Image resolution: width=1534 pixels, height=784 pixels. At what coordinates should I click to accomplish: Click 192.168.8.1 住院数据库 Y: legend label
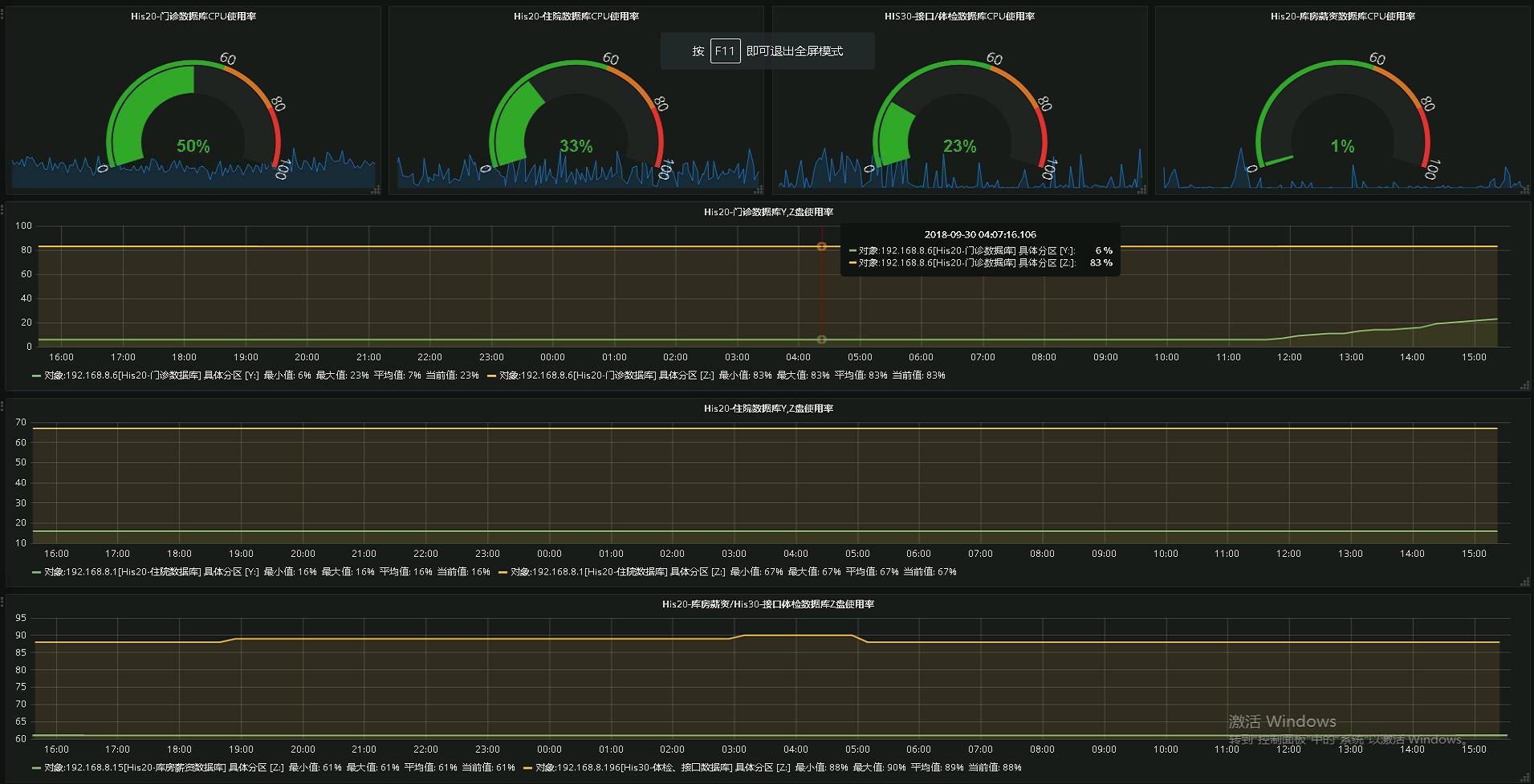click(151, 572)
